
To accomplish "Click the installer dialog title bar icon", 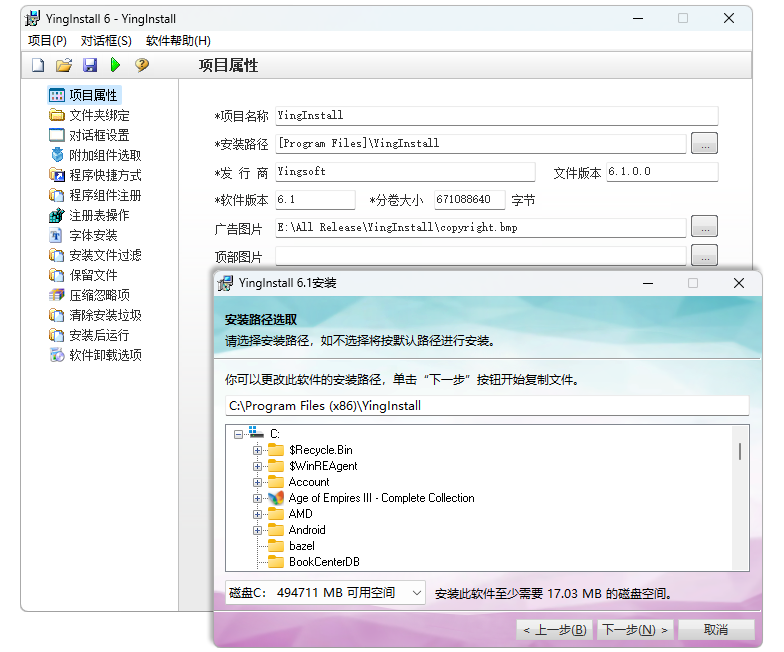I will coord(225,283).
